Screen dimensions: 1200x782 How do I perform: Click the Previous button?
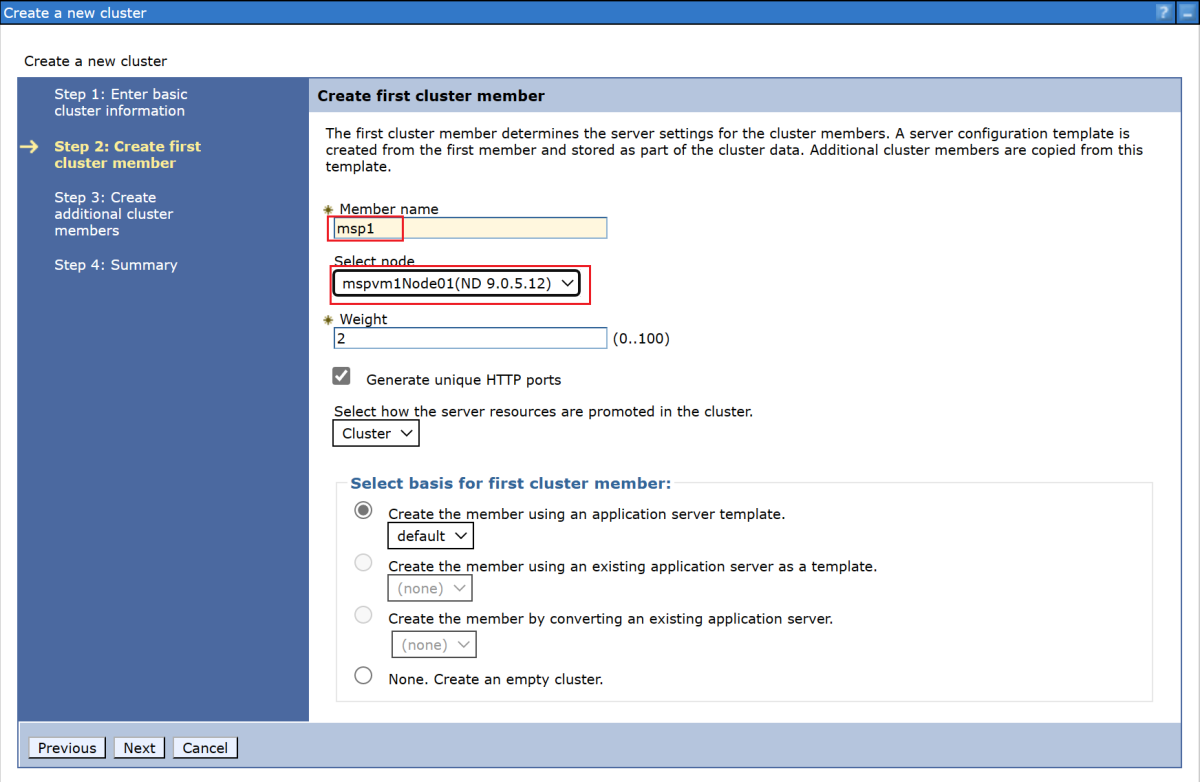pyautogui.click(x=66, y=747)
